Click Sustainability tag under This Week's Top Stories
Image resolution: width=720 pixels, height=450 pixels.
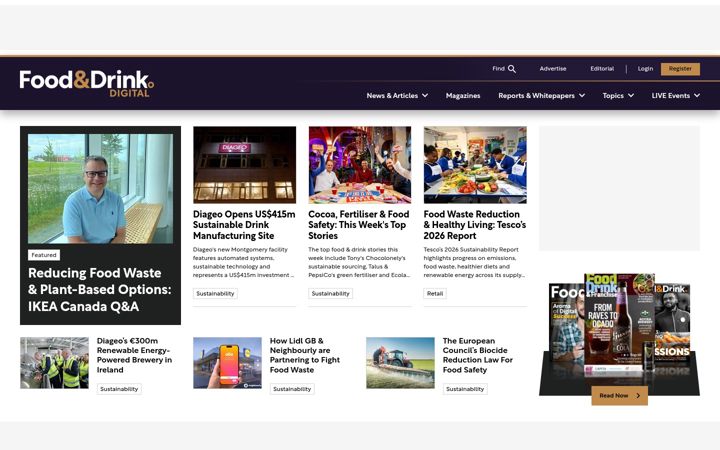pos(331,293)
